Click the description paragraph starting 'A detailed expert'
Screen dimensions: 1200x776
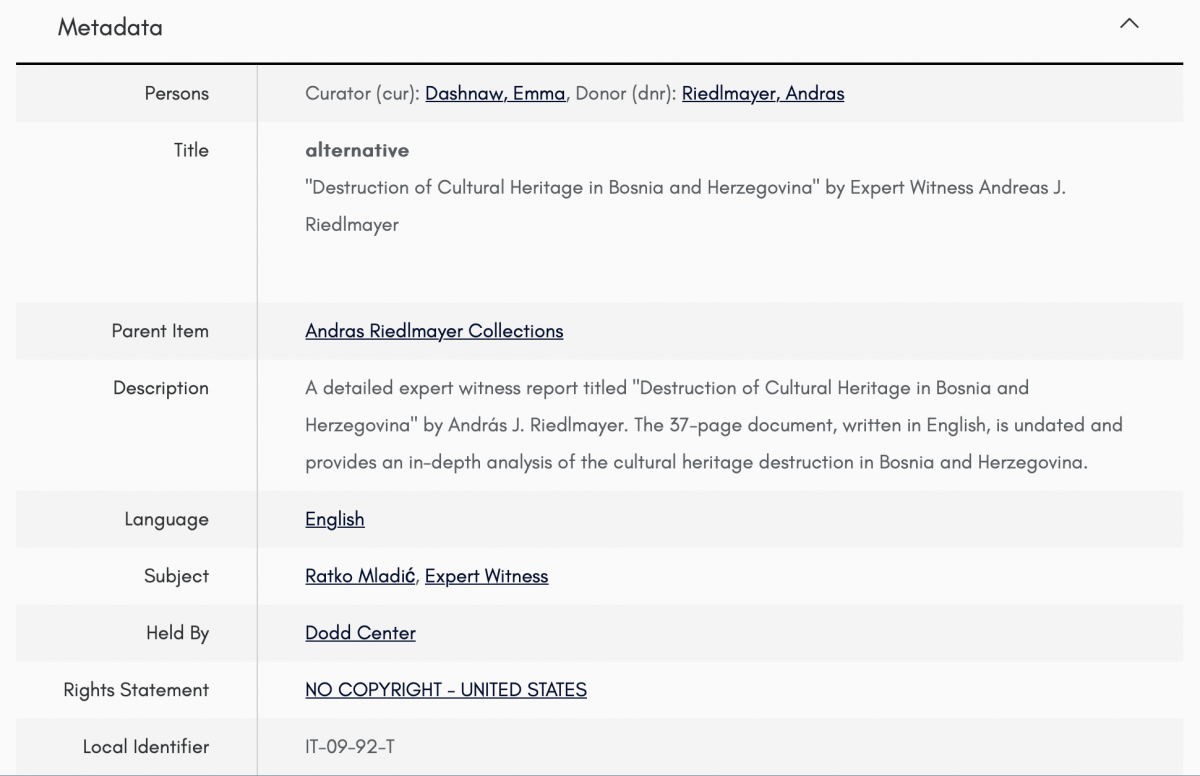click(714, 425)
